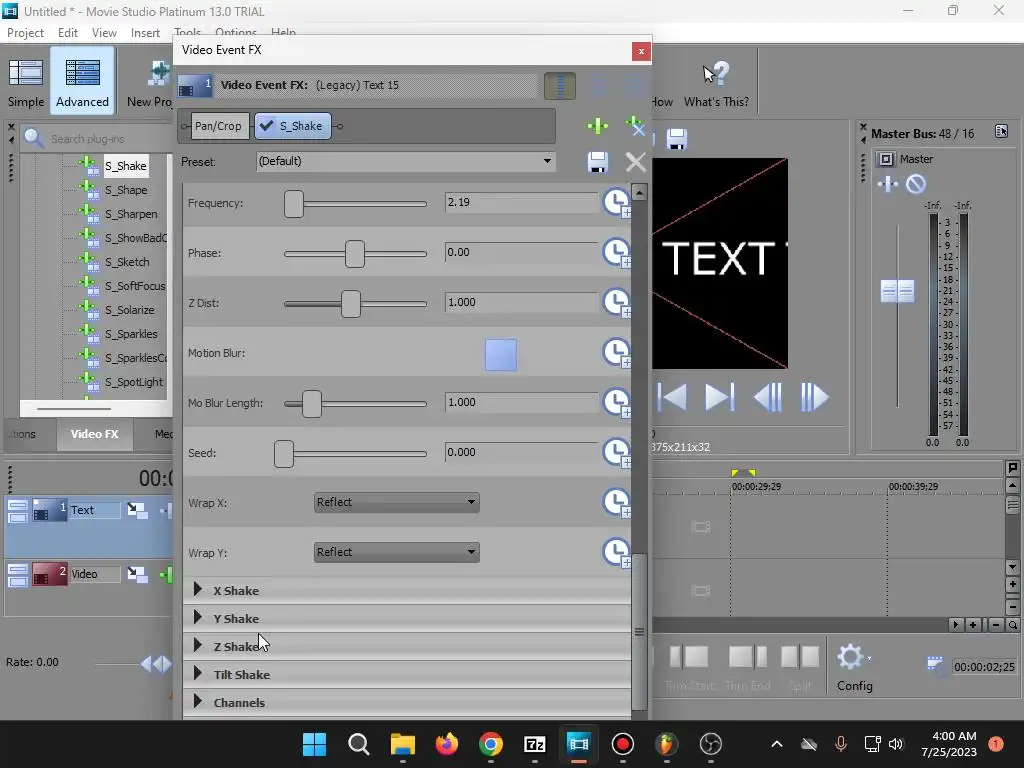1024x768 pixels.
Task: Click the Mo Blur Length animate clock icon
Action: 616,402
